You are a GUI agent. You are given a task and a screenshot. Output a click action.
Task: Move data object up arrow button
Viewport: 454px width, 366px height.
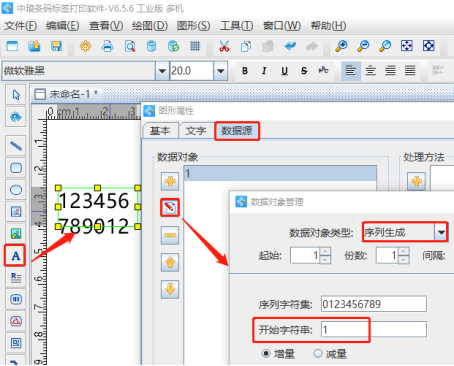(170, 262)
